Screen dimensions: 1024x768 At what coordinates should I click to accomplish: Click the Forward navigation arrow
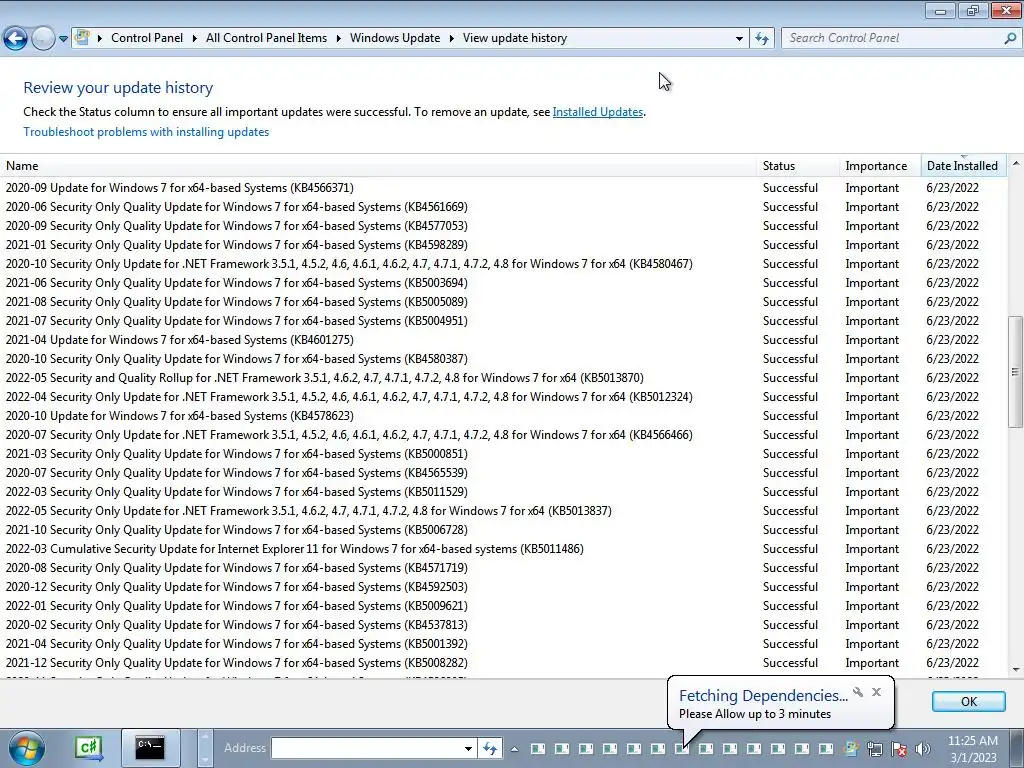[x=42, y=39]
